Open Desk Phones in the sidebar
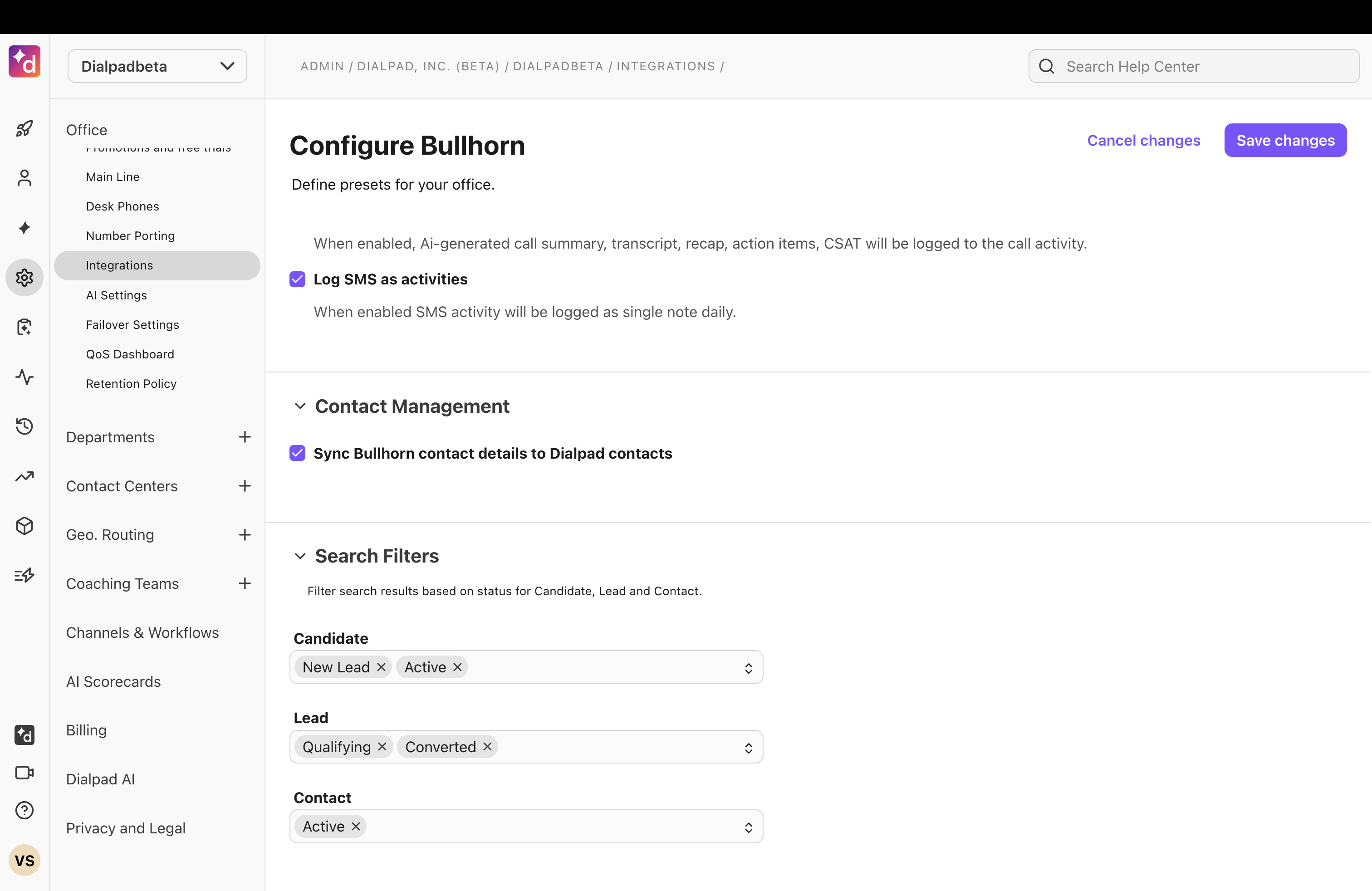Screen dimensions: 1372x891 (x=122, y=206)
